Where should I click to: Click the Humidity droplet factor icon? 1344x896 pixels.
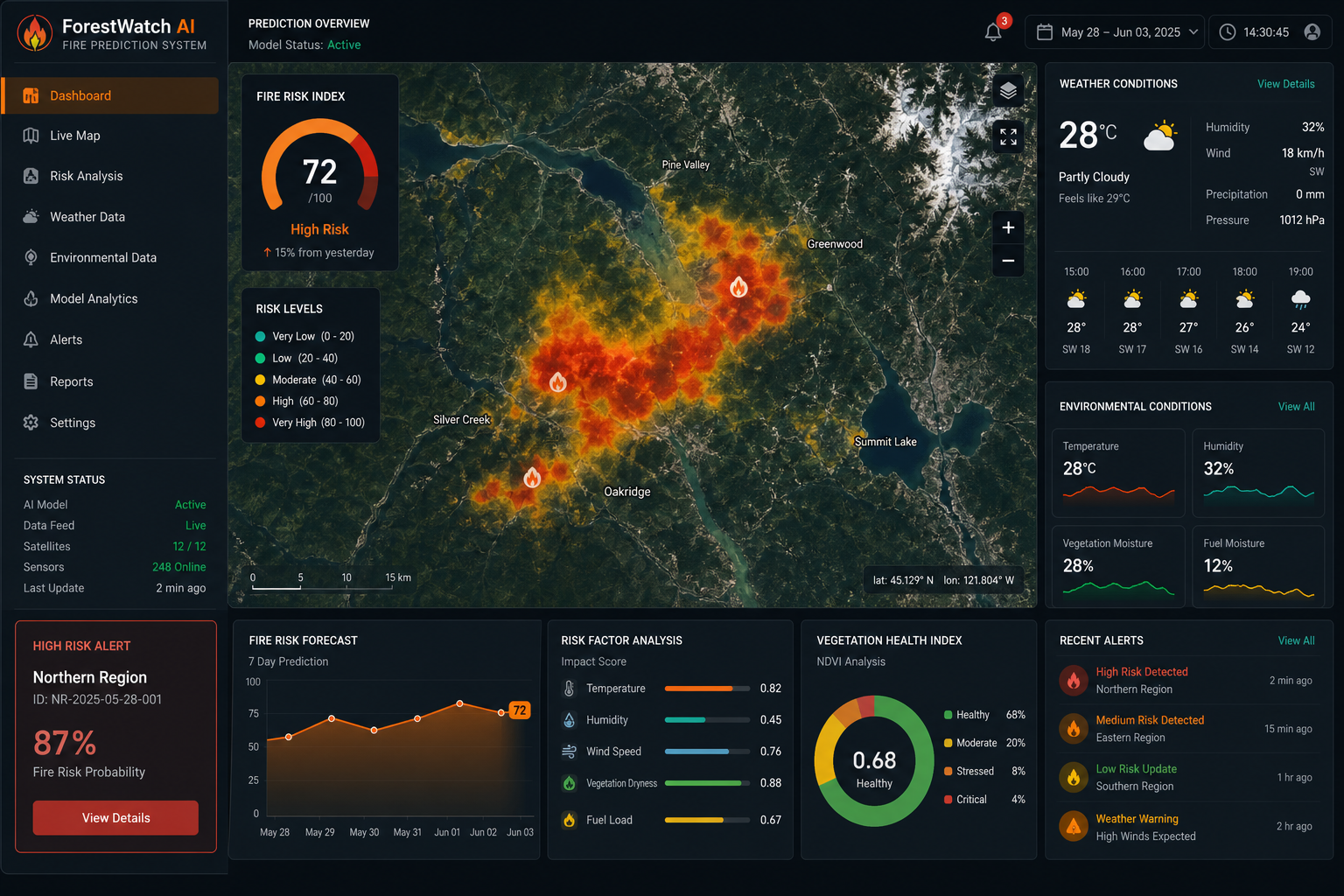569,720
